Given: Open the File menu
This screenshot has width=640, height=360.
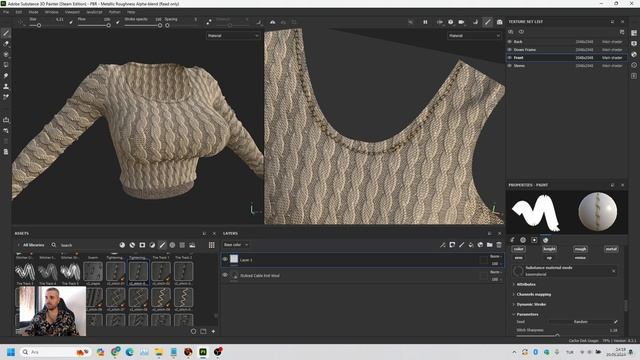Looking at the screenshot, I should coord(6,12).
